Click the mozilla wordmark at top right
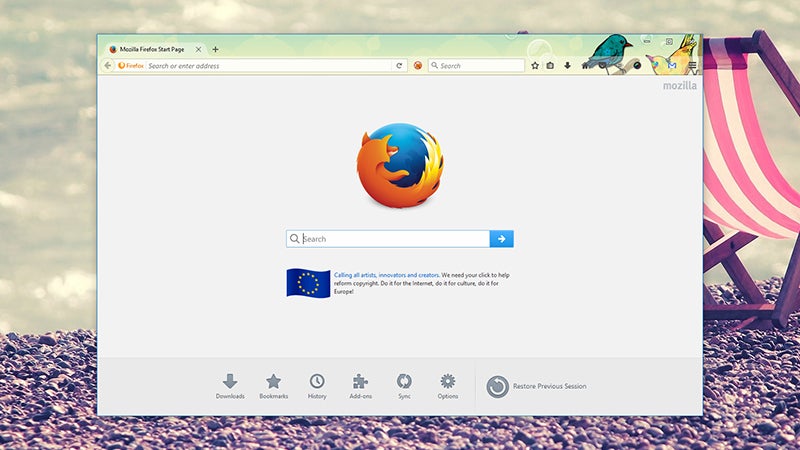Screen dimensions: 800x450 [x=680, y=86]
